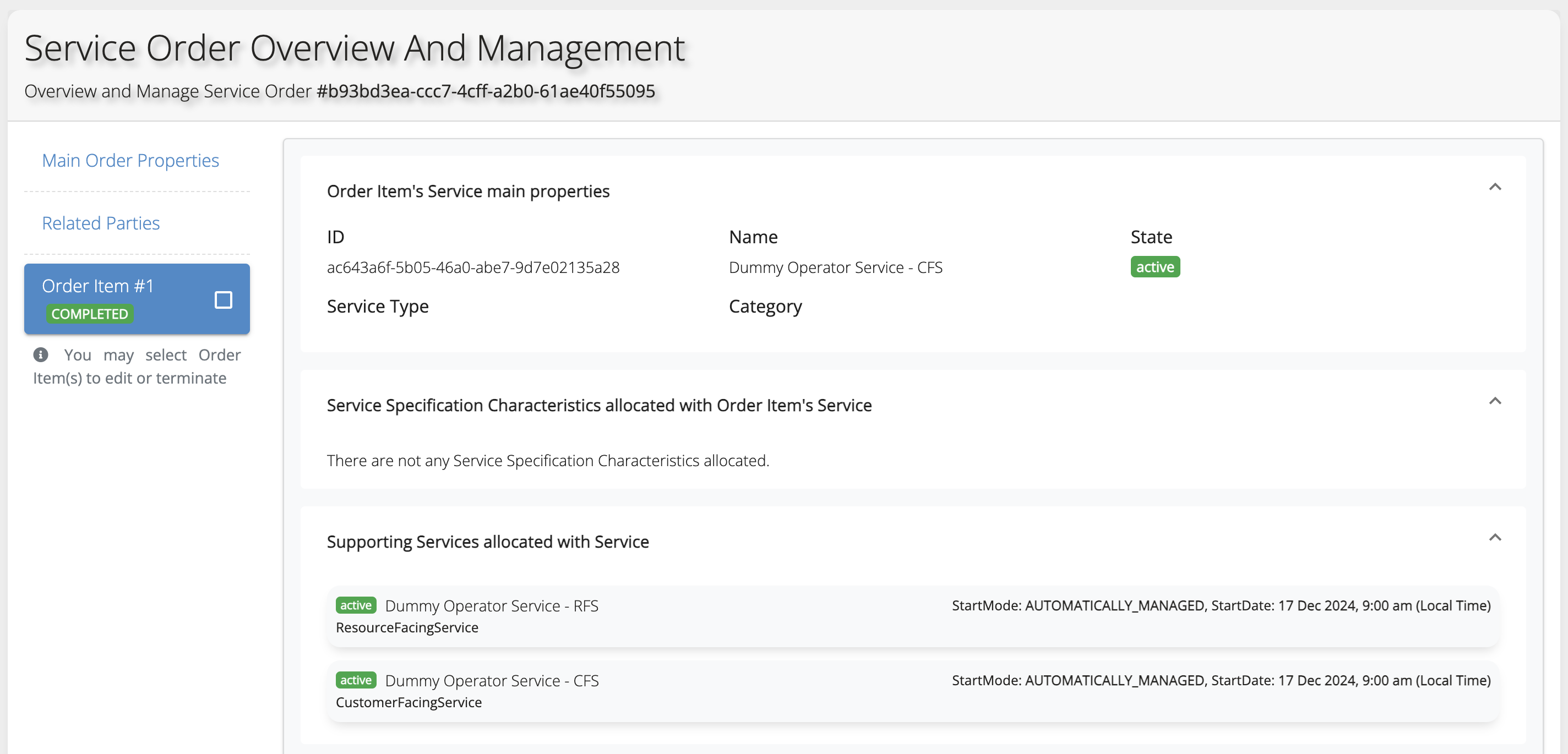Click the Service Order ID in subtitle
The width and height of the screenshot is (1568, 754).
485,91
